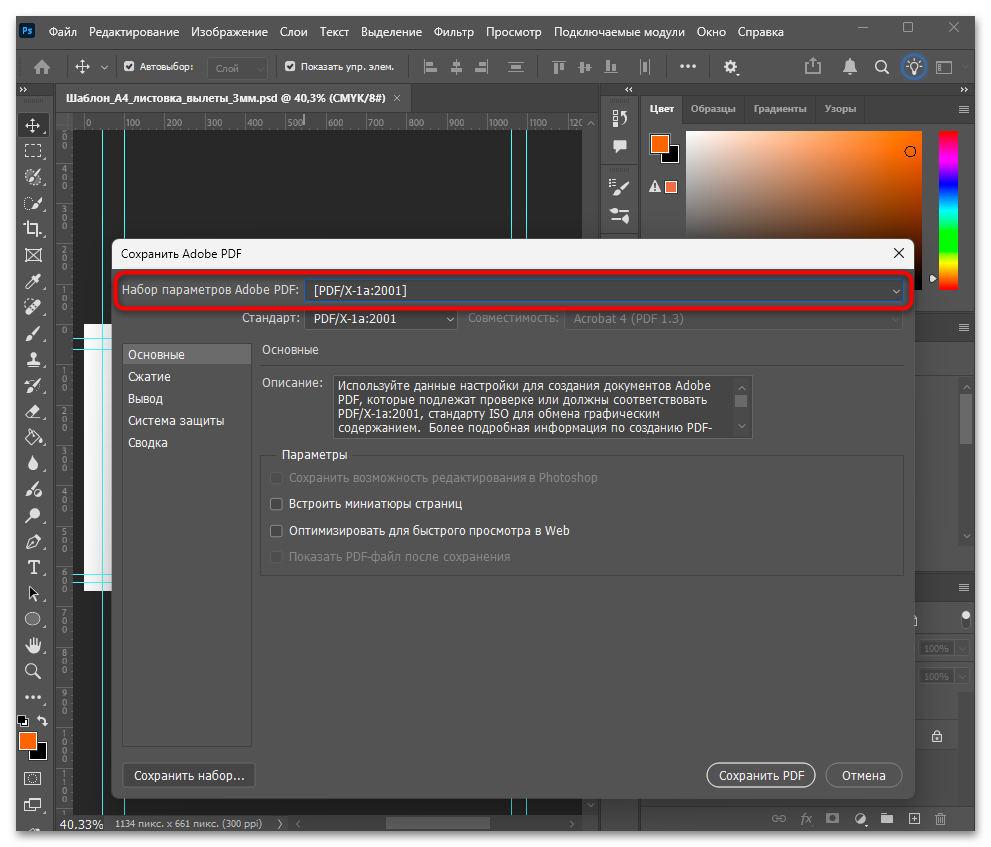Select the Hand tool

pos(33,645)
